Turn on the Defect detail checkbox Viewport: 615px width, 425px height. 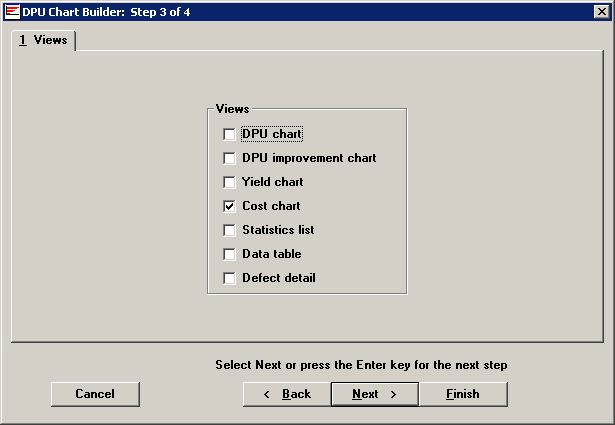coord(230,278)
